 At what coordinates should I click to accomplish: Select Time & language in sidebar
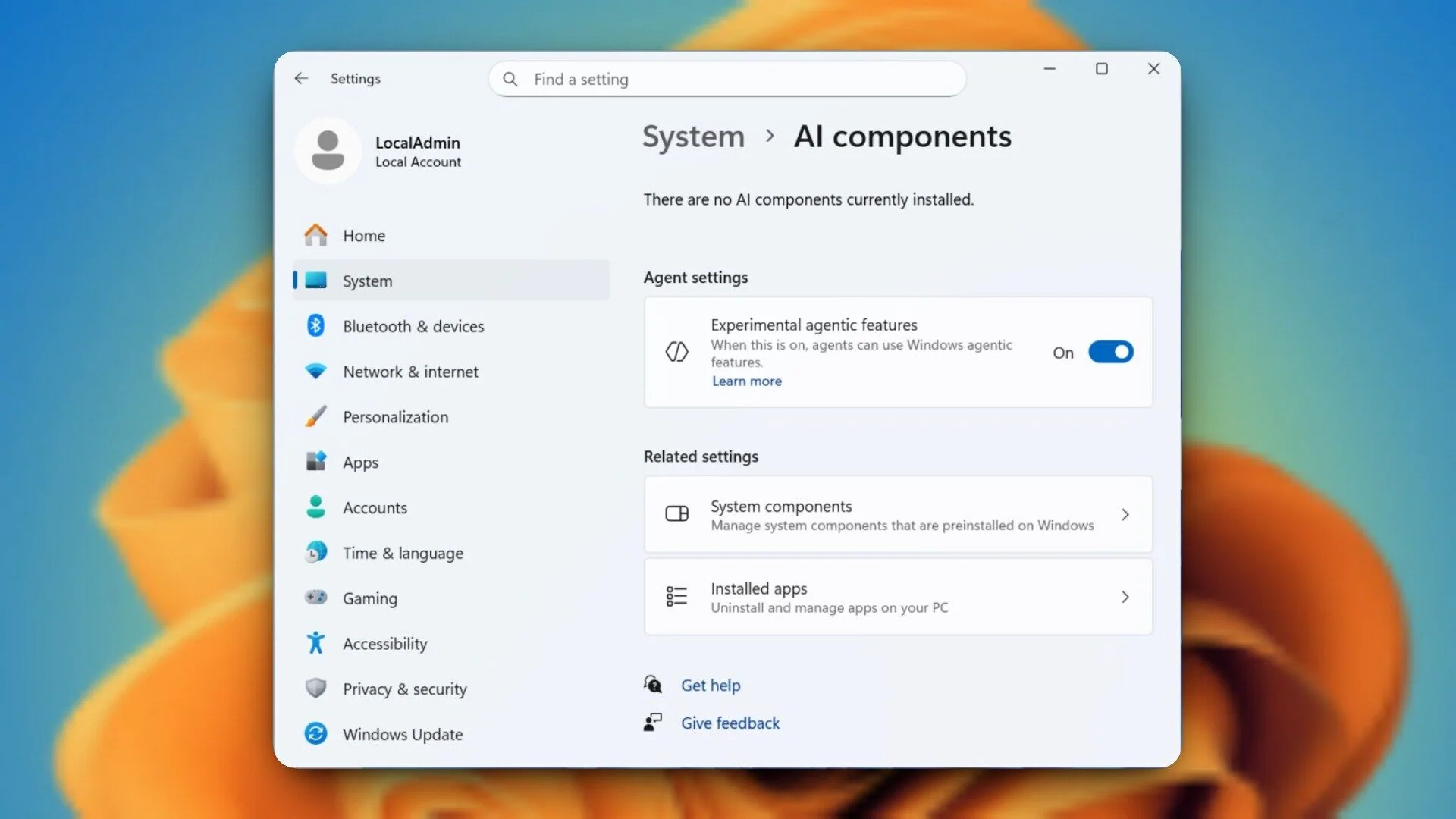(403, 554)
